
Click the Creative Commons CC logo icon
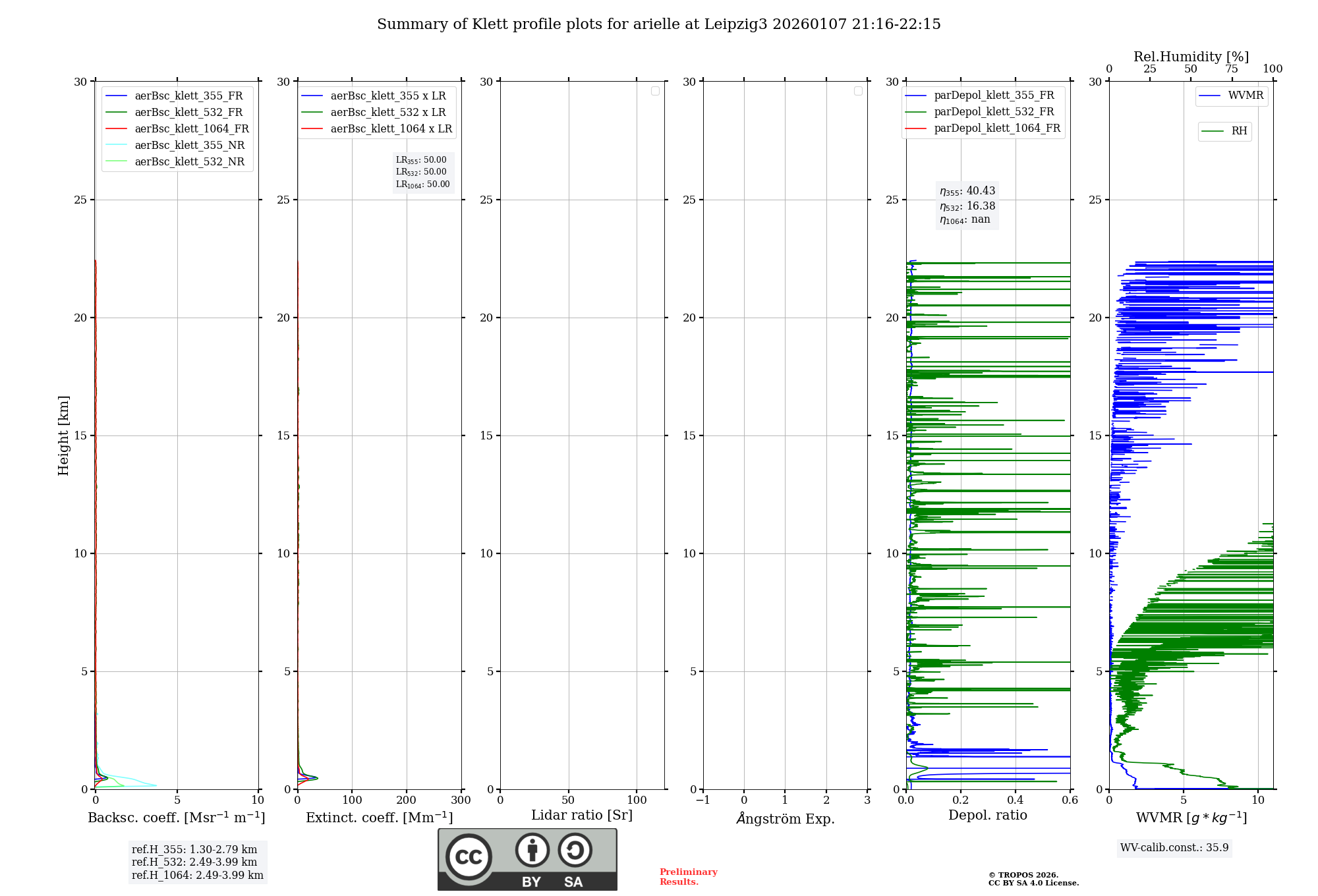click(x=469, y=856)
